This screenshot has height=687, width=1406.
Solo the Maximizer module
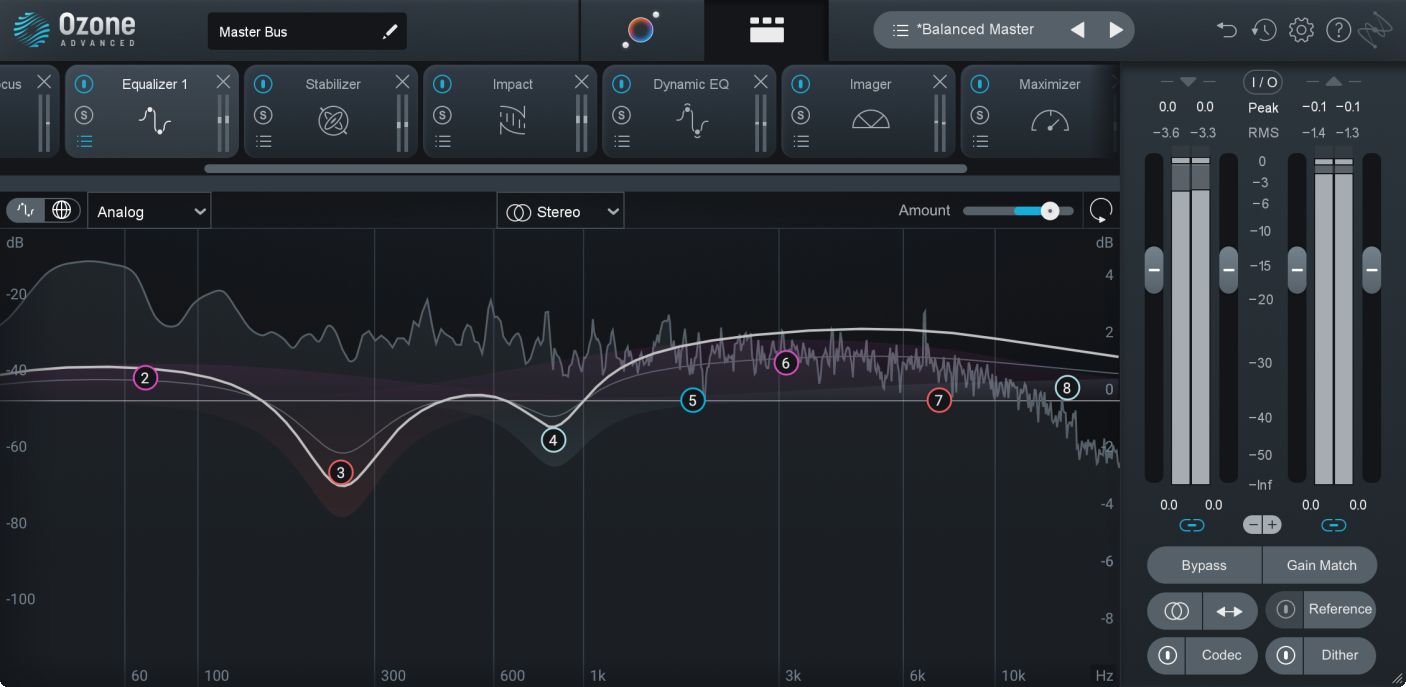[980, 115]
